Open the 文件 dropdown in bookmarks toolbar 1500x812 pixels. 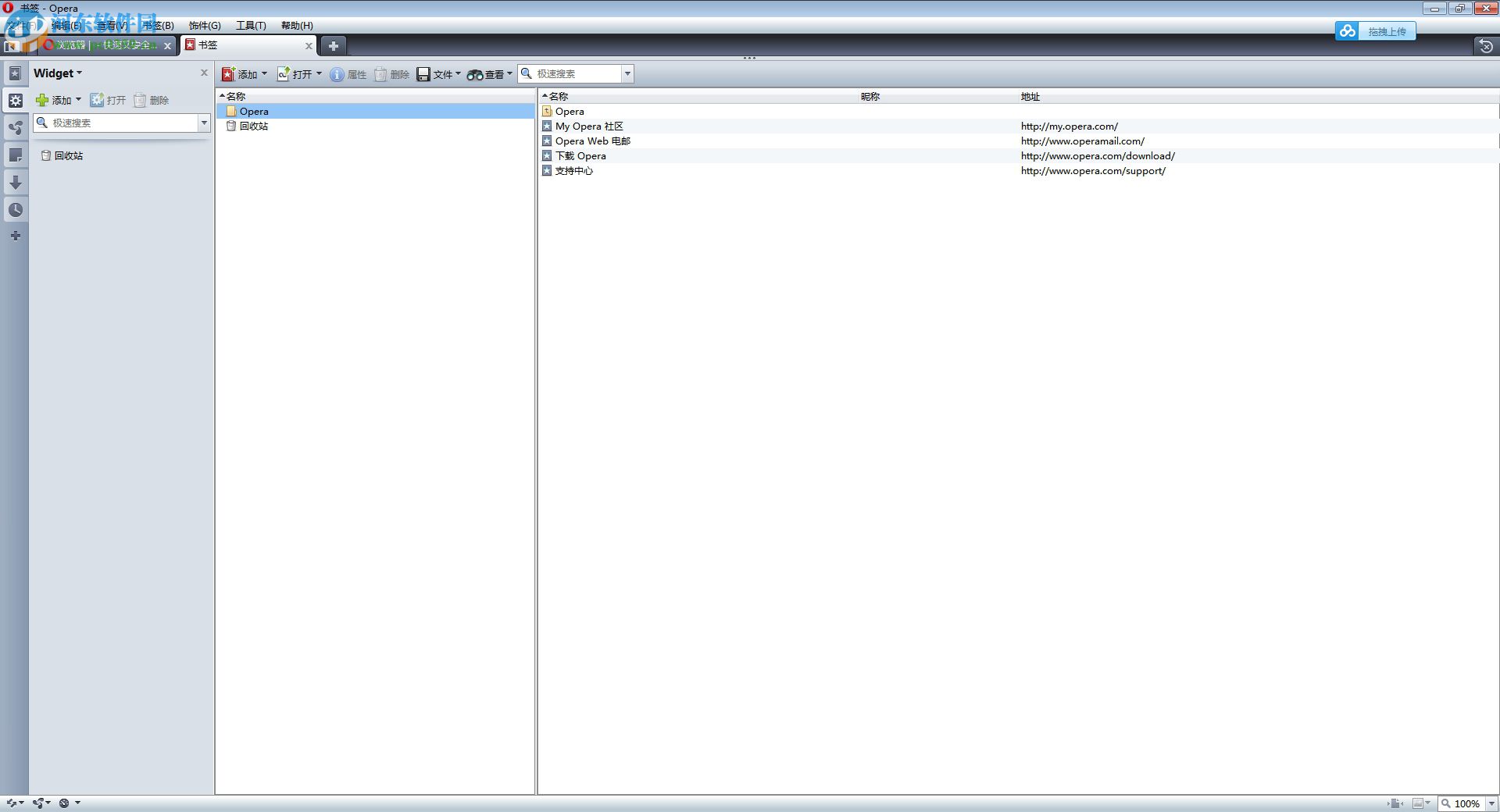pyautogui.click(x=439, y=74)
